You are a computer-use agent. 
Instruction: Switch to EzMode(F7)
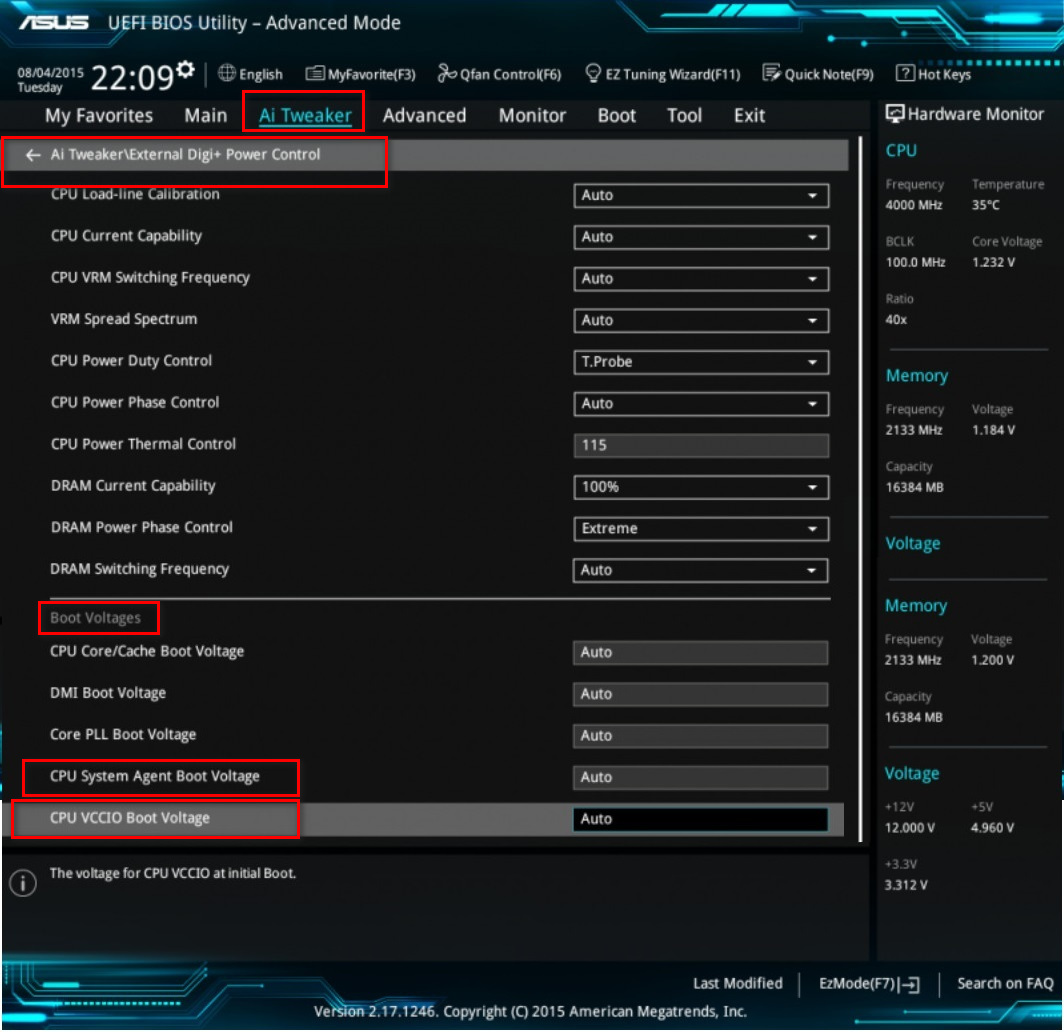[x=869, y=985]
